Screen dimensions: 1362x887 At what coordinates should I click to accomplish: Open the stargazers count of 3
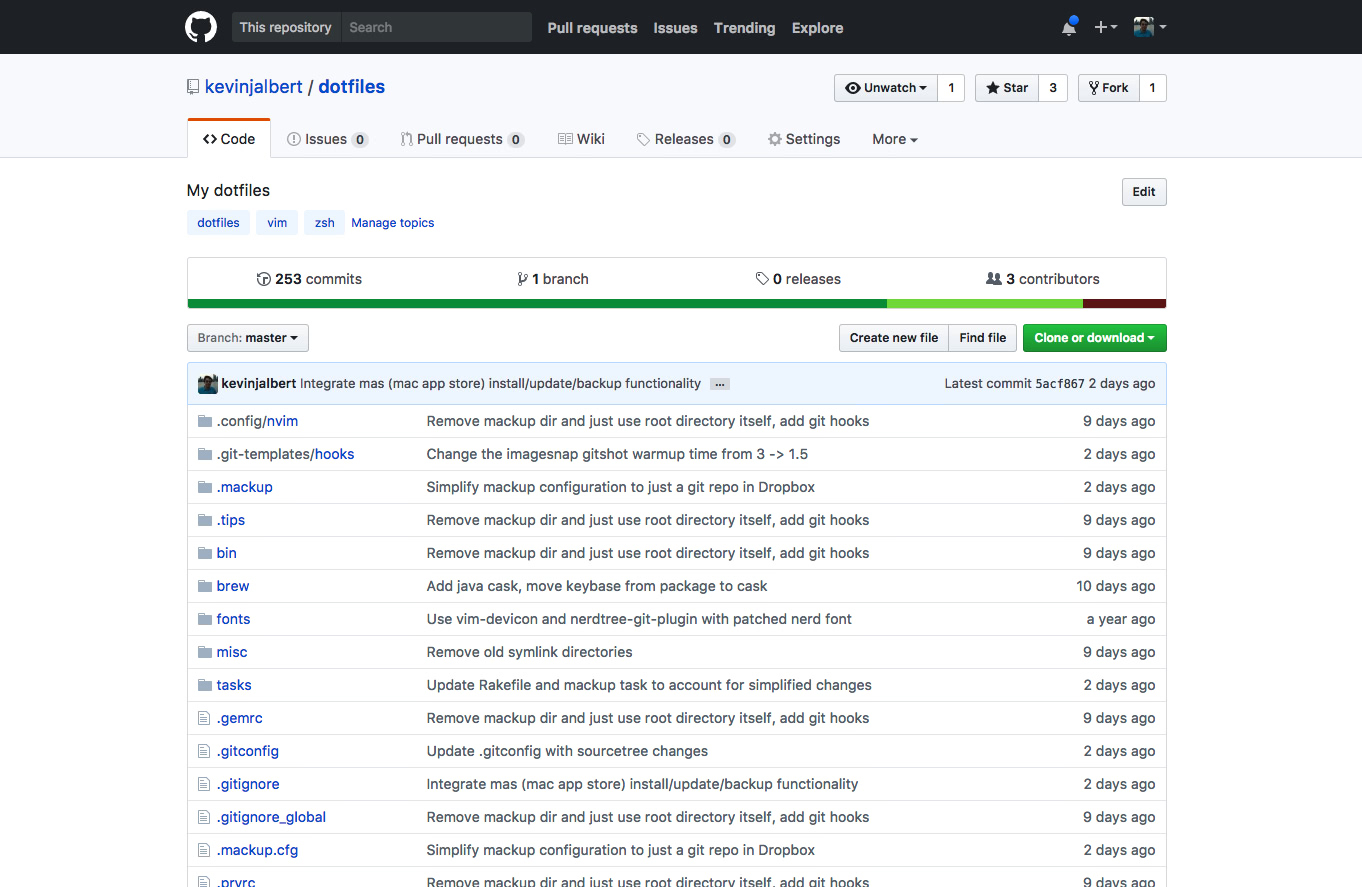point(1053,88)
